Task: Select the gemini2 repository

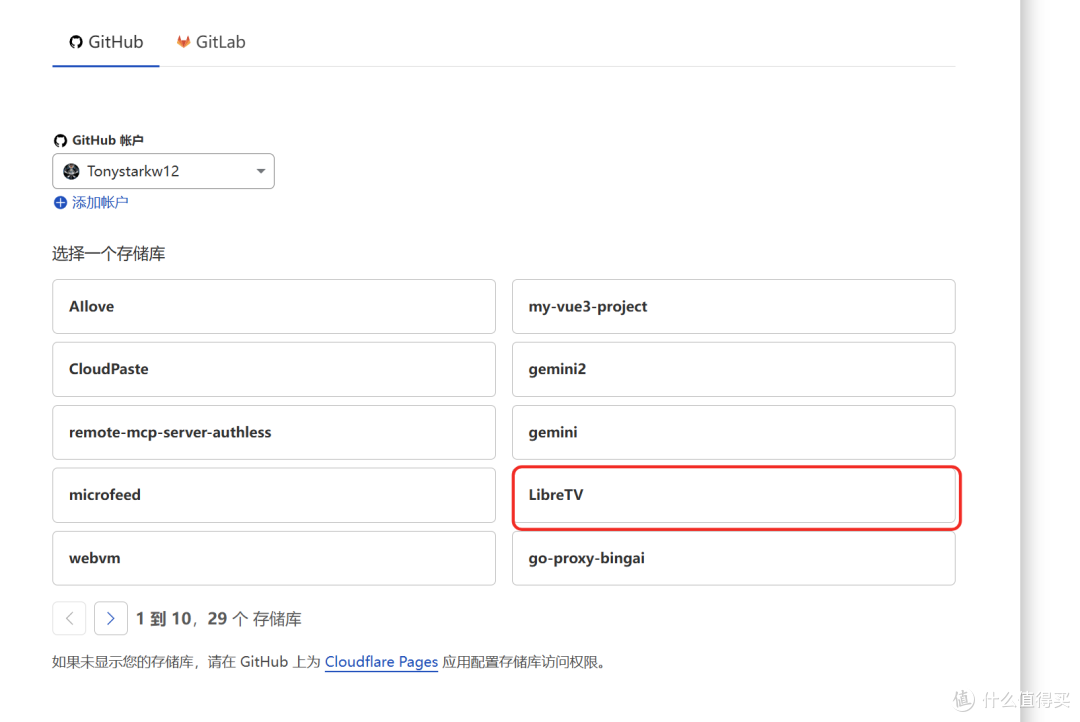Action: (733, 369)
